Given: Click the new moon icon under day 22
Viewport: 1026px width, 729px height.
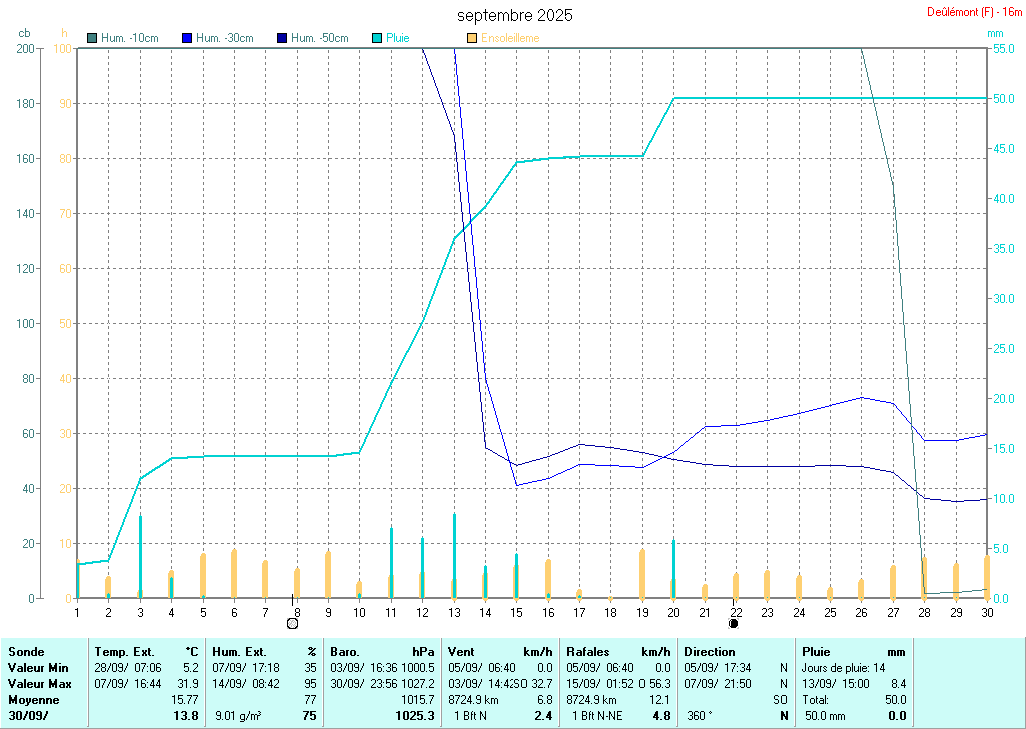Looking at the screenshot, I should (734, 623).
